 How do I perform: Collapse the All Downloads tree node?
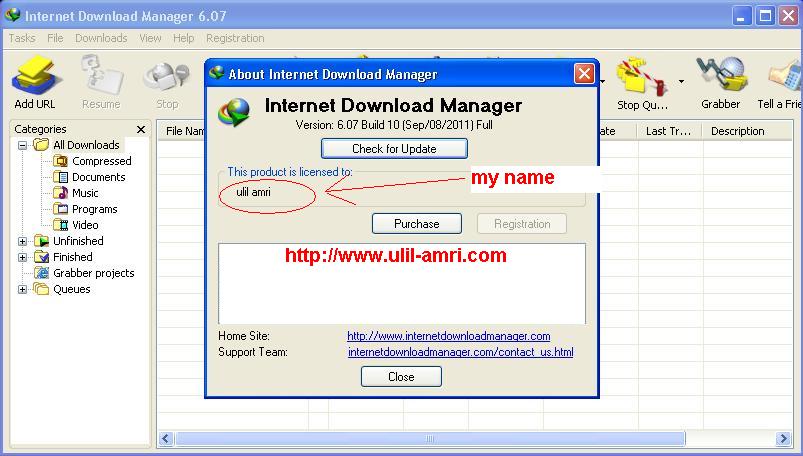23,145
